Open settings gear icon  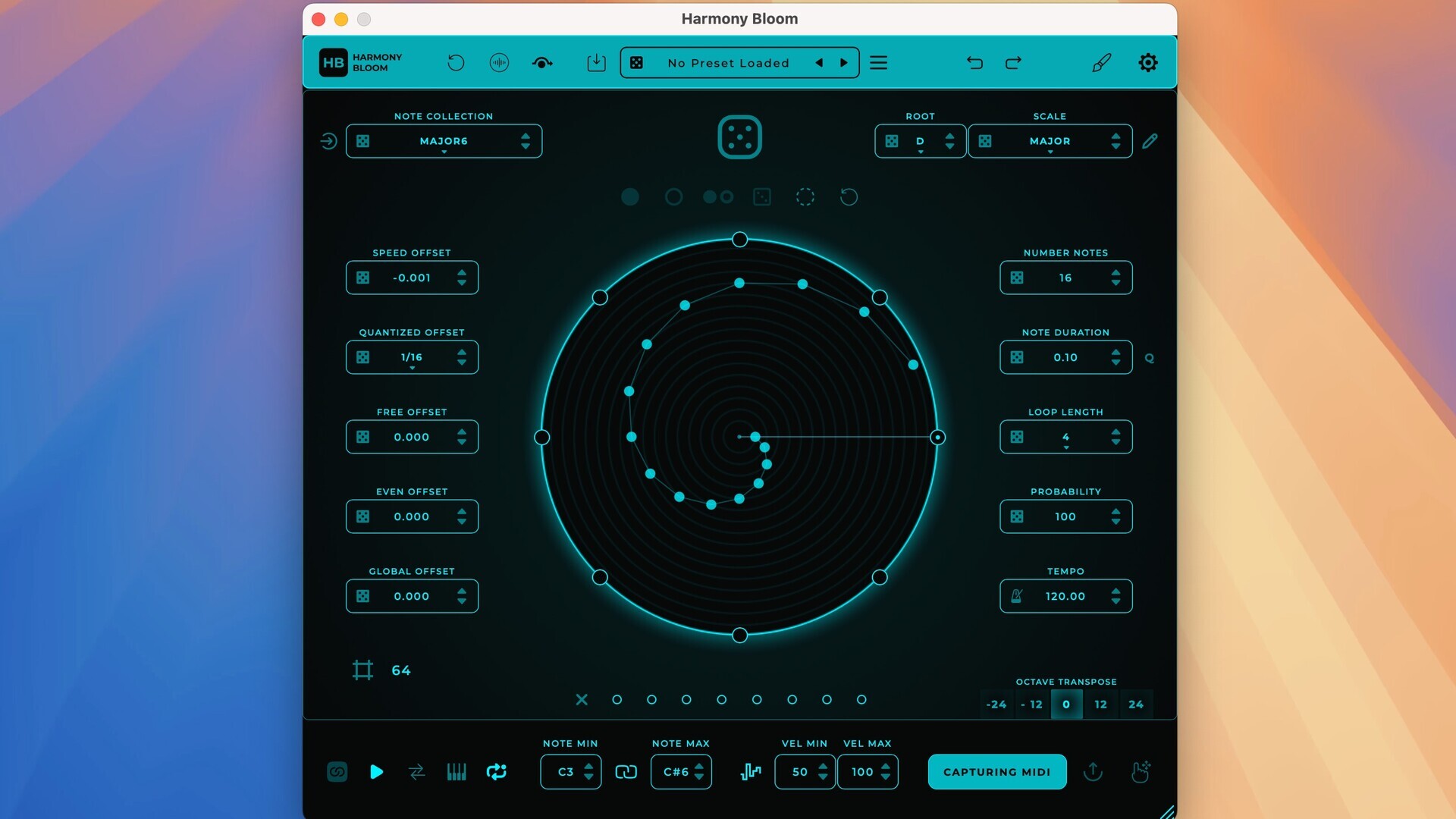[1148, 63]
